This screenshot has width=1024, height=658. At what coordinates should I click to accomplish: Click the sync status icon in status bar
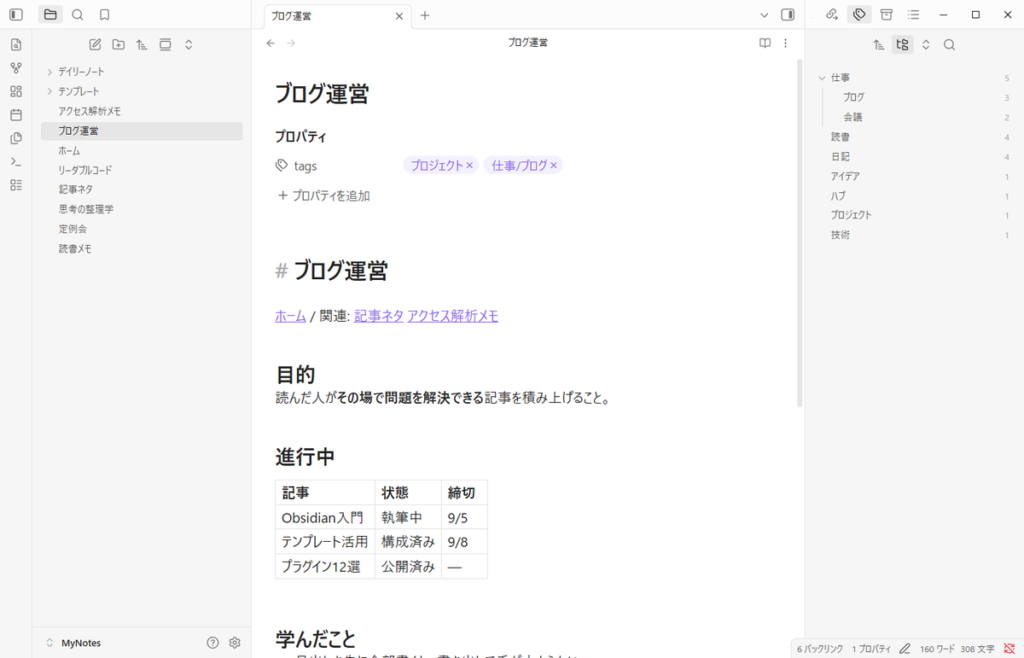pos(1009,648)
